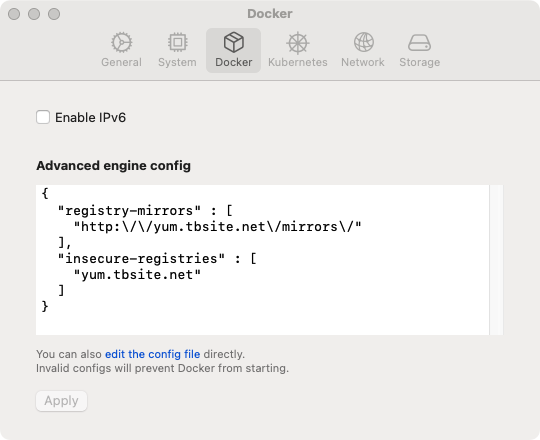Click the config editor's vertical scrollbar track
Image resolution: width=540 pixels, height=440 pixels.
tap(496, 260)
